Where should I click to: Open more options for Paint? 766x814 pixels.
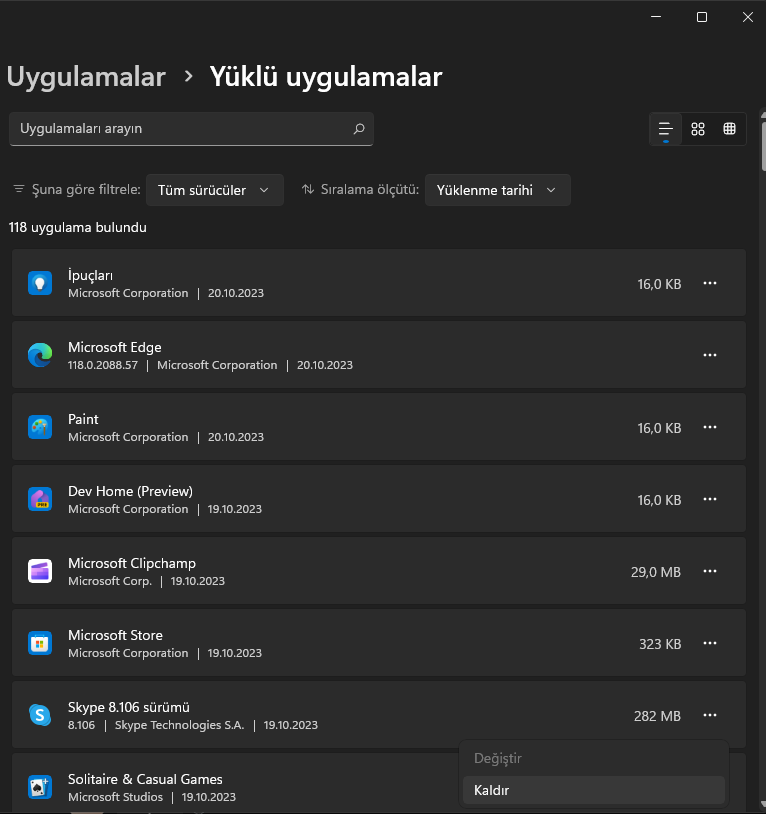709,427
